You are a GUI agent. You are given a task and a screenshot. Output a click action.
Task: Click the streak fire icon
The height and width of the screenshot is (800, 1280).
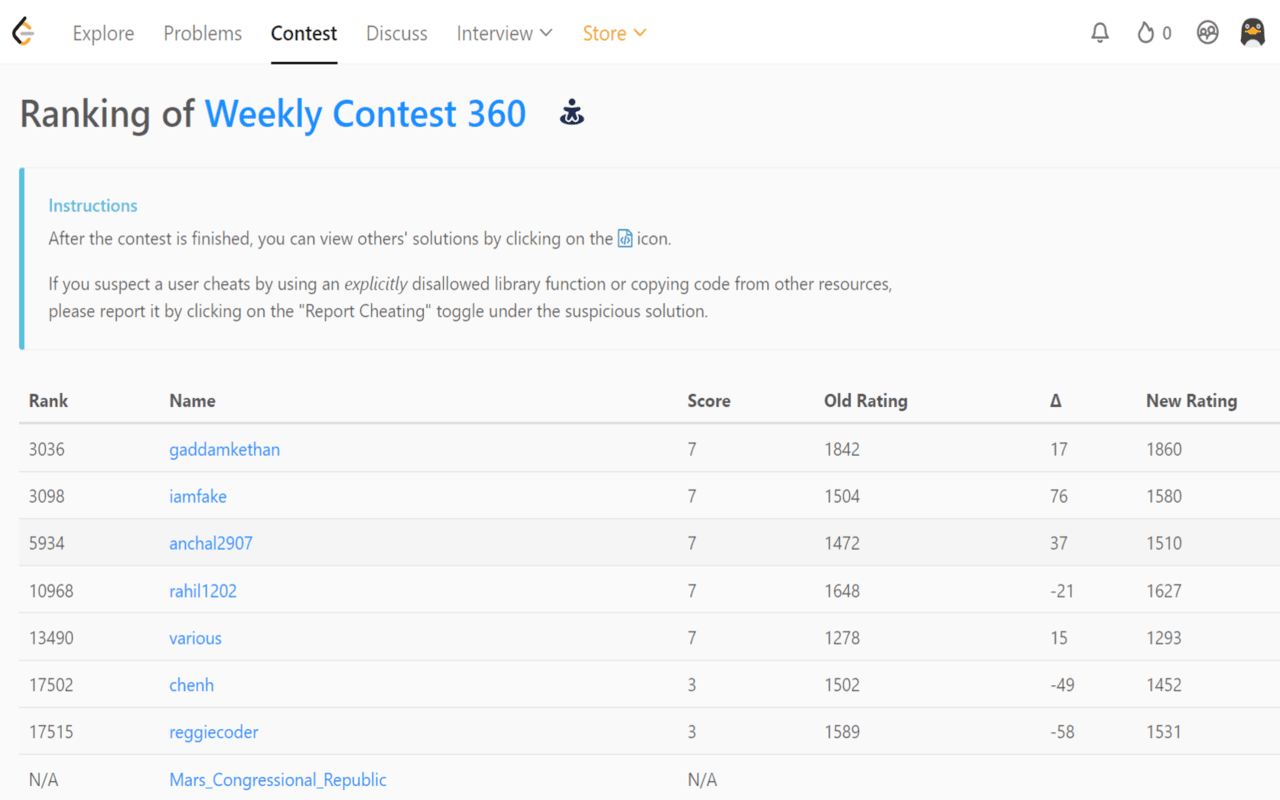(1146, 33)
